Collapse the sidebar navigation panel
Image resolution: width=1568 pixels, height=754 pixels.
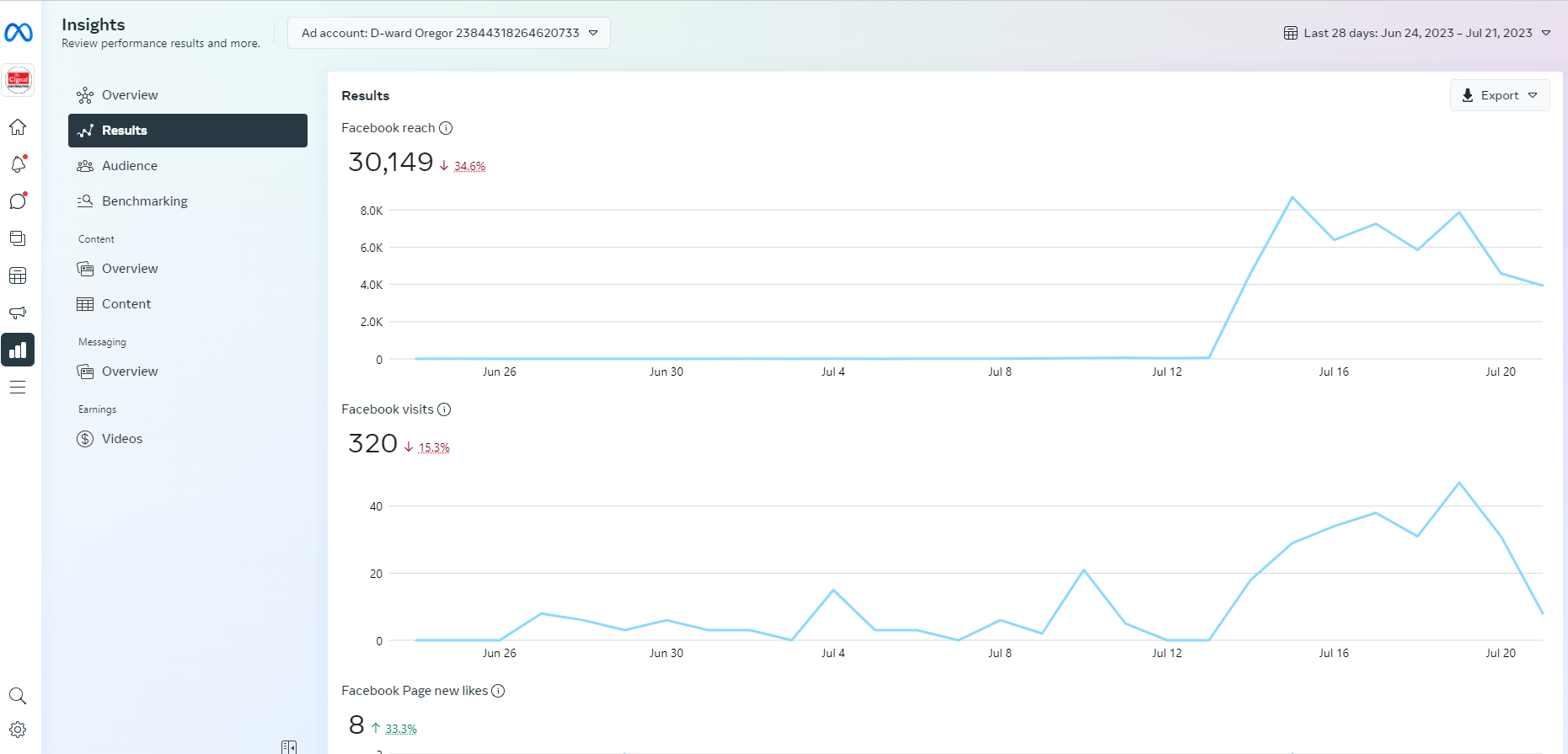289,746
